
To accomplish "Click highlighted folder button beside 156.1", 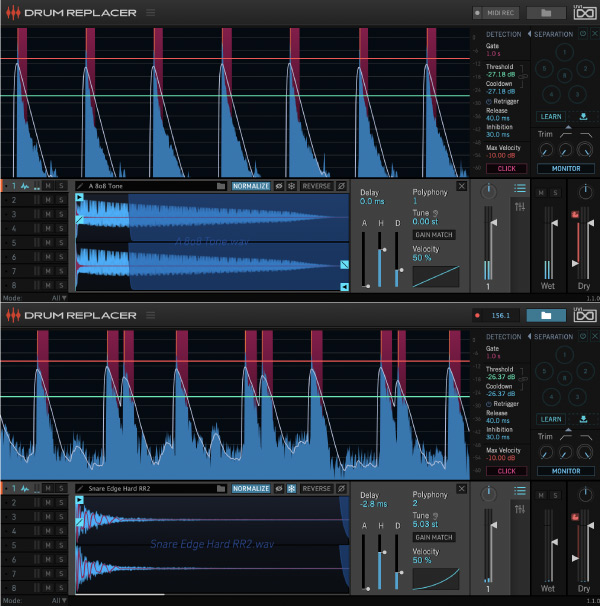I will pyautogui.click(x=546, y=315).
